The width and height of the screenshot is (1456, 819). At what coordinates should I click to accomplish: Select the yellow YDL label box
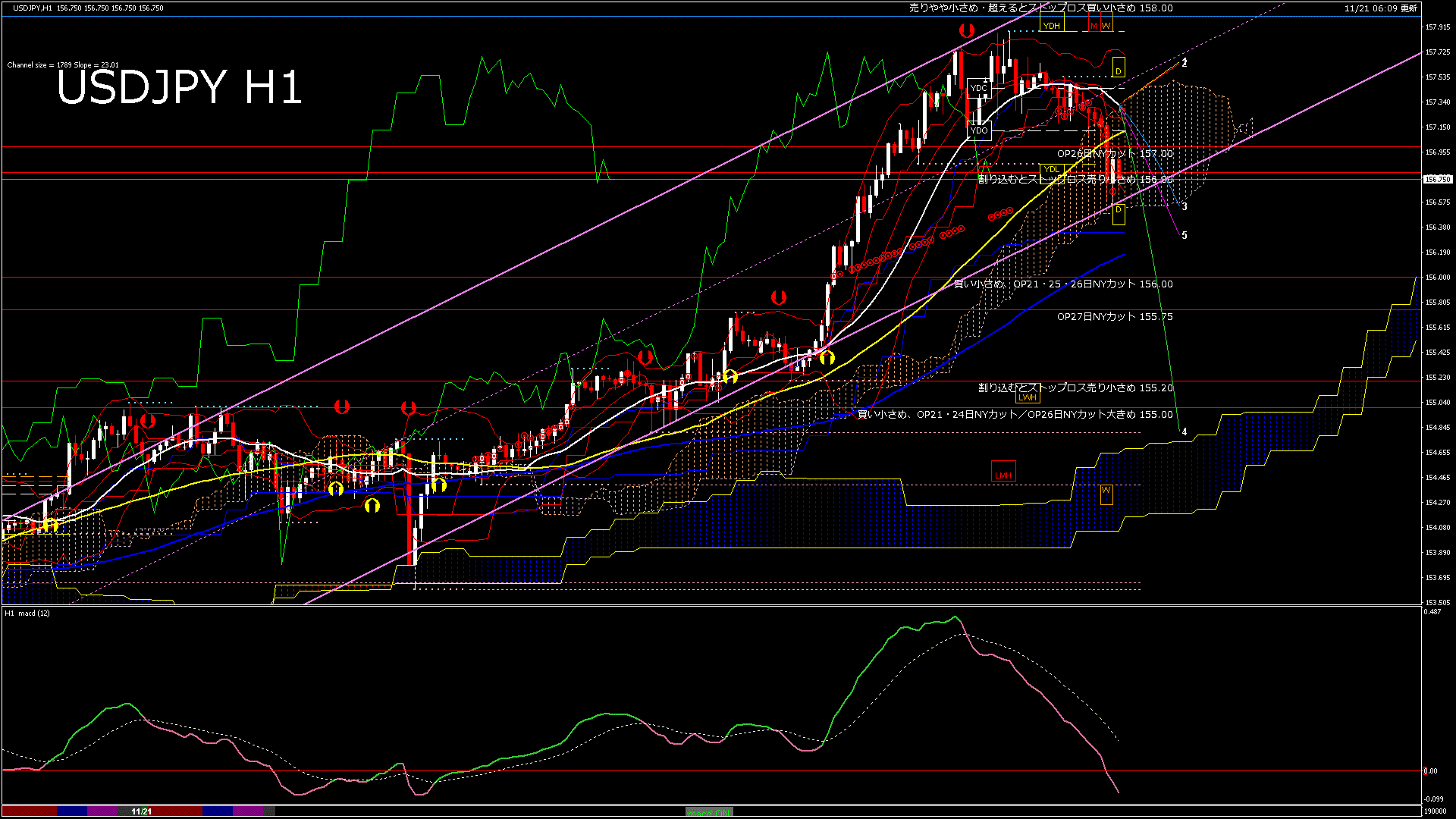1051,169
